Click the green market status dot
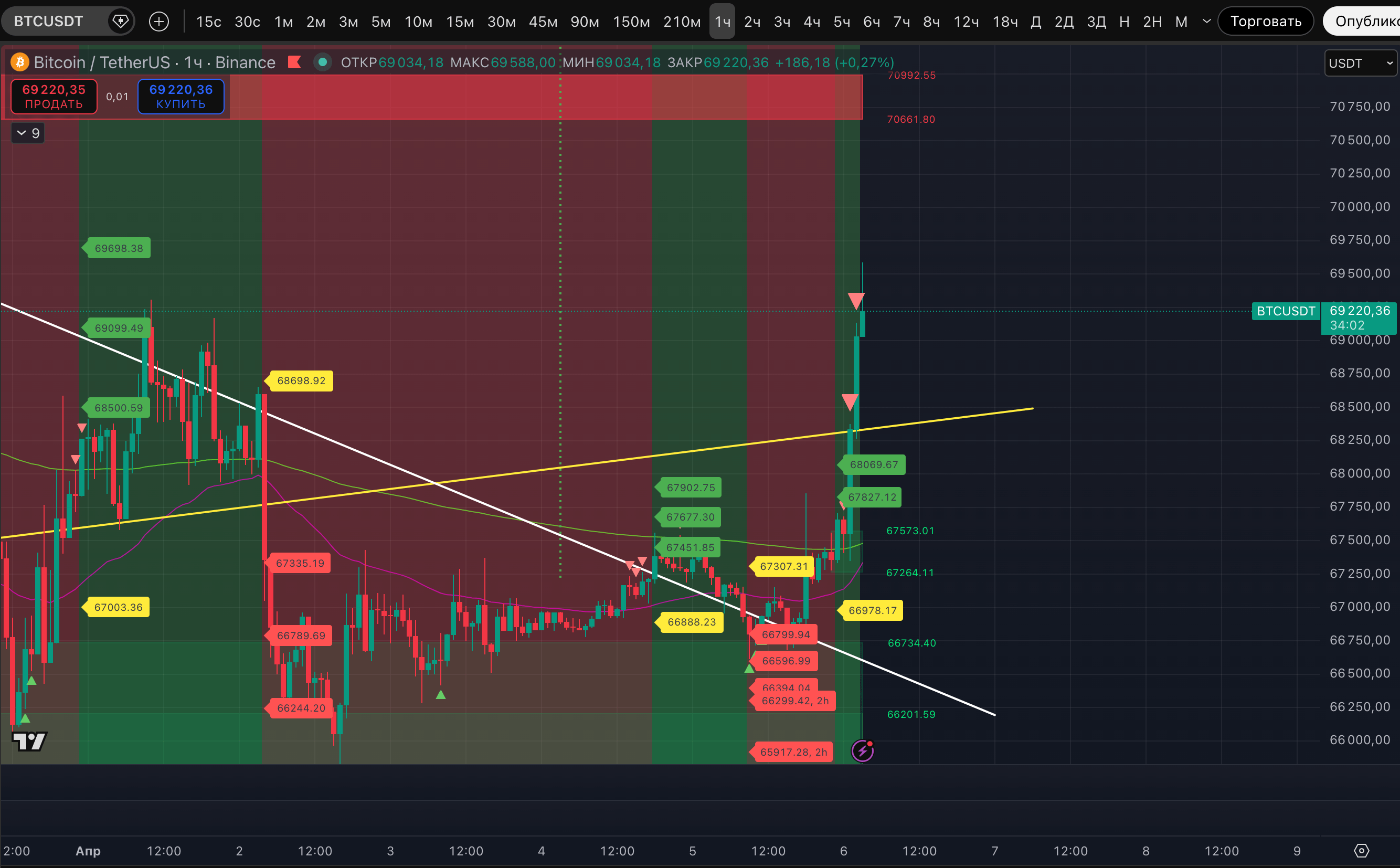 [323, 62]
